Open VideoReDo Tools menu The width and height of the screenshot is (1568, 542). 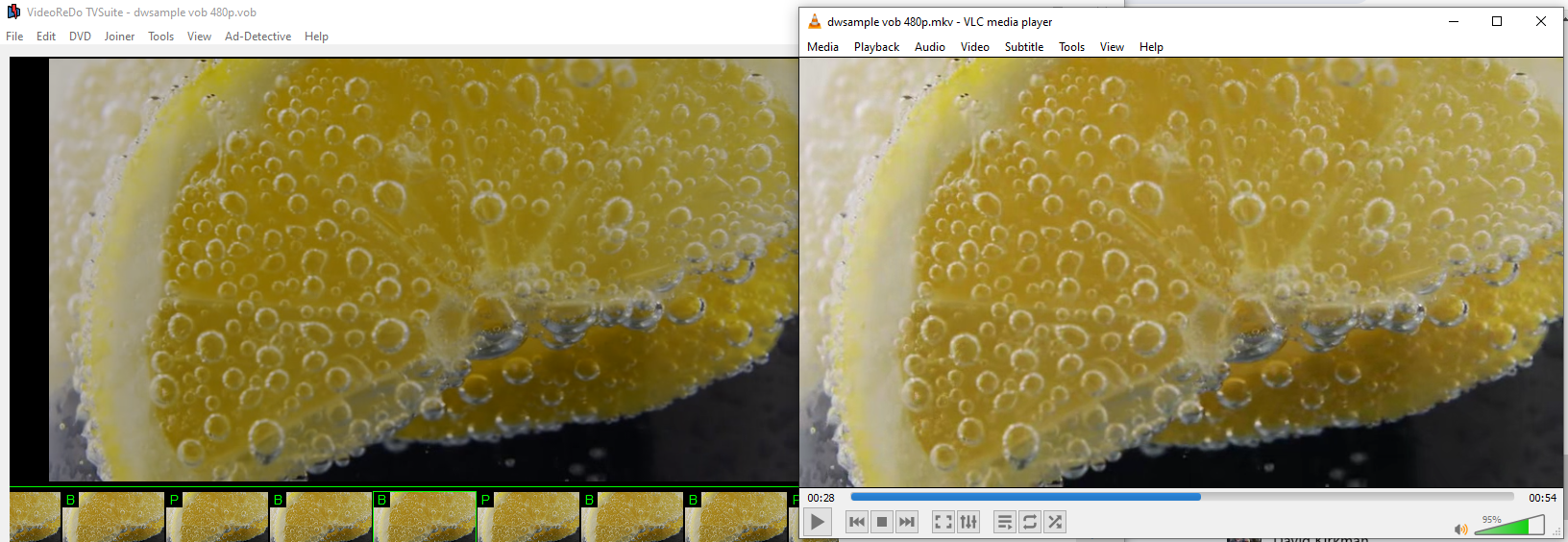(x=160, y=37)
